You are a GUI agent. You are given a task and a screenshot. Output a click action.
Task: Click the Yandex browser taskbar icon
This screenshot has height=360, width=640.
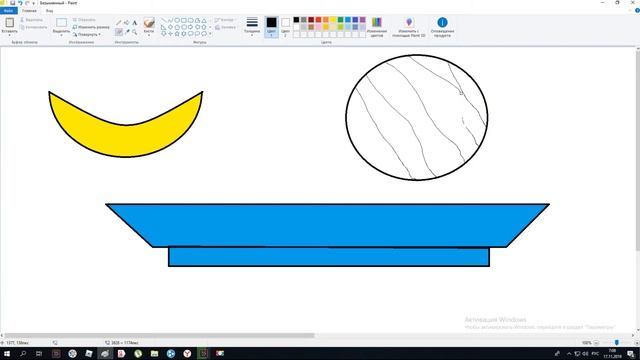point(187,353)
